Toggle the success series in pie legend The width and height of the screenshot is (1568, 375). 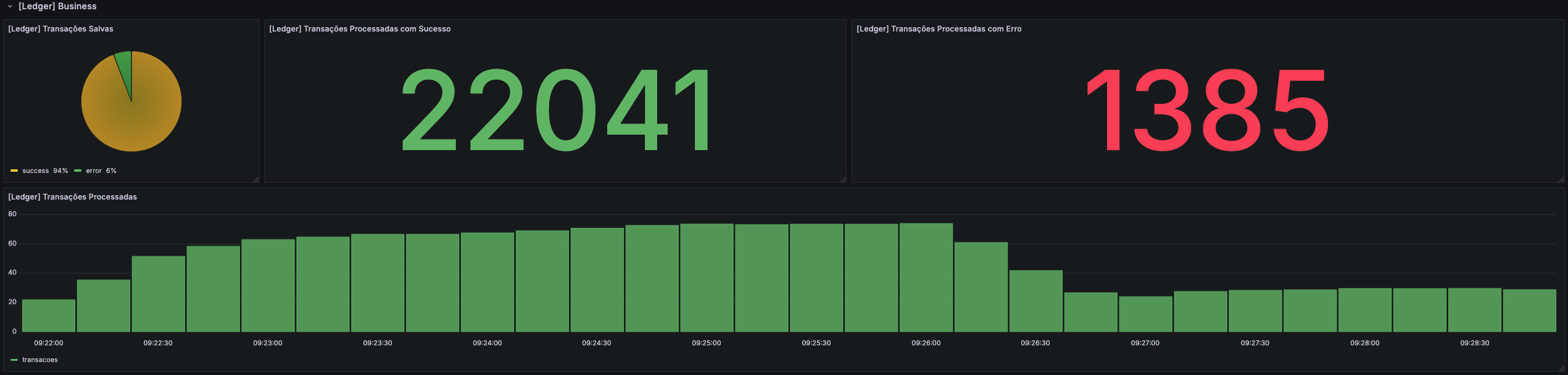[35, 171]
